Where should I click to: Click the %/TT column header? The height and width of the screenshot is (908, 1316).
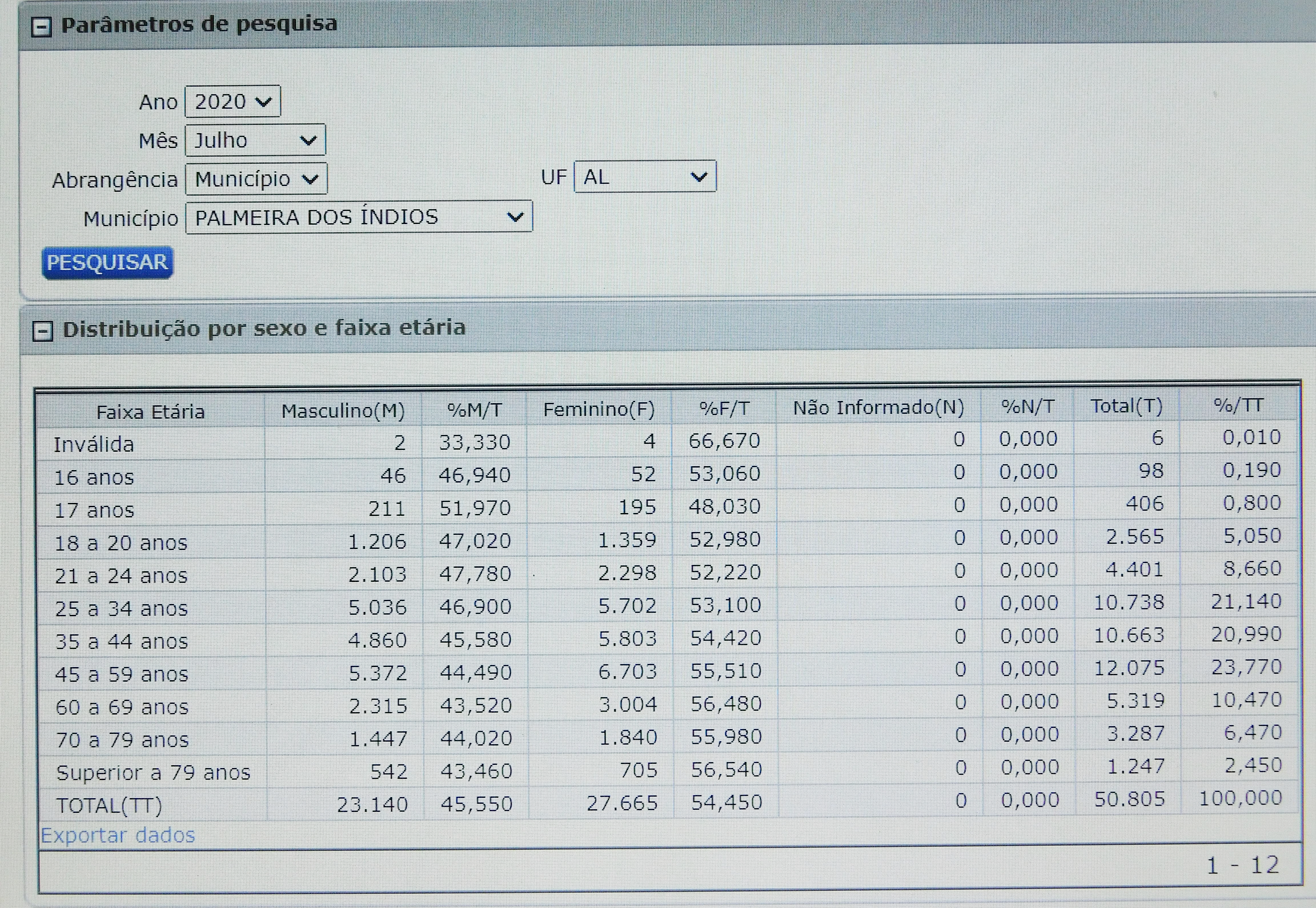click(1239, 405)
